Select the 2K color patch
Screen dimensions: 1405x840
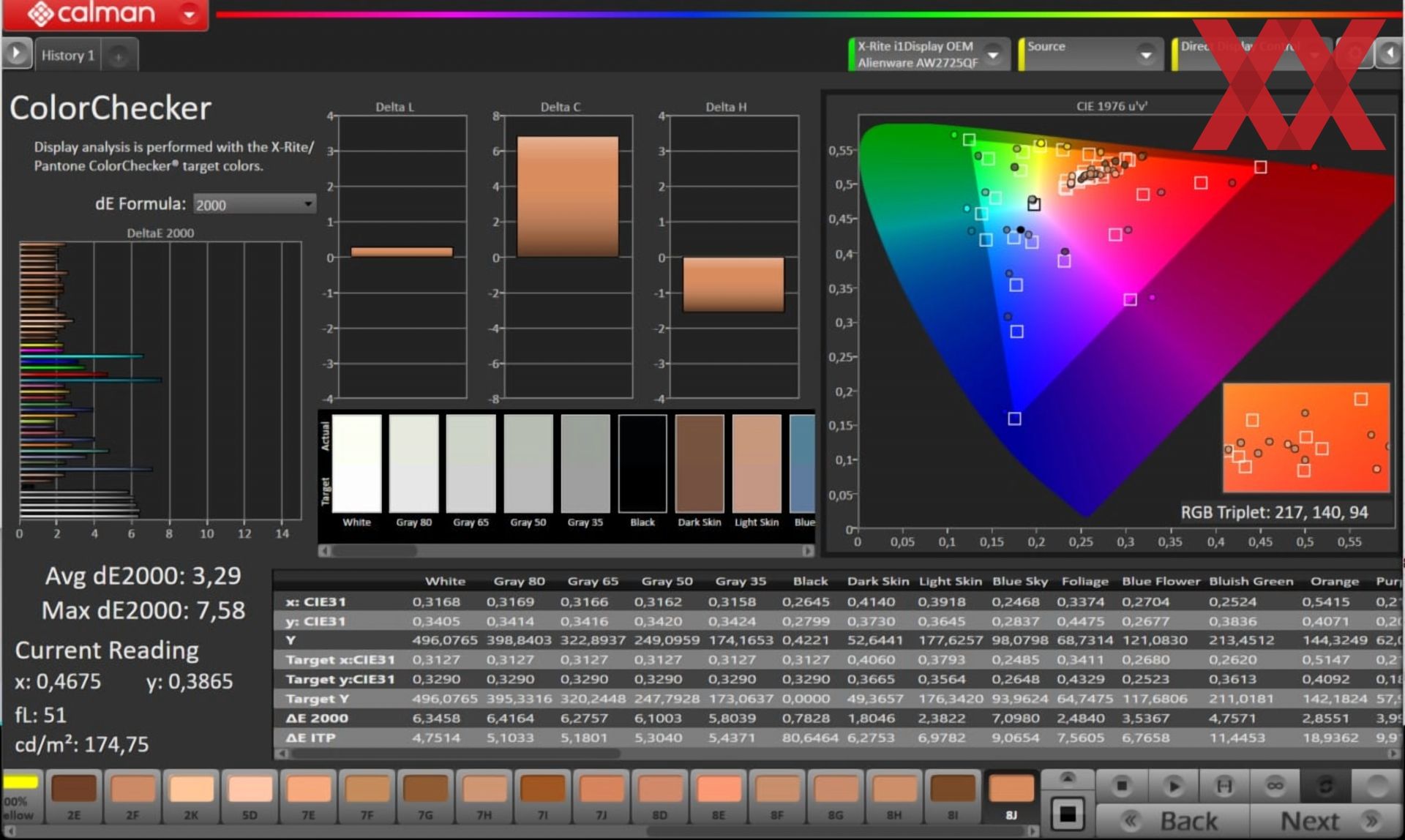191,797
